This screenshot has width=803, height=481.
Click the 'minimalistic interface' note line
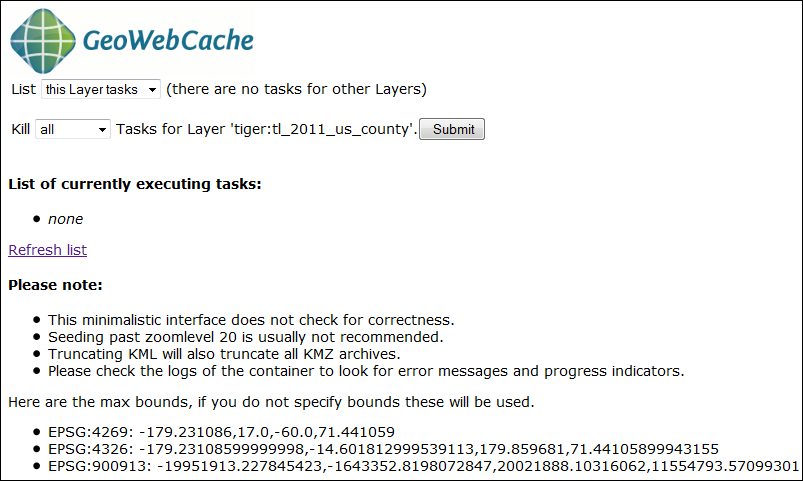251,320
